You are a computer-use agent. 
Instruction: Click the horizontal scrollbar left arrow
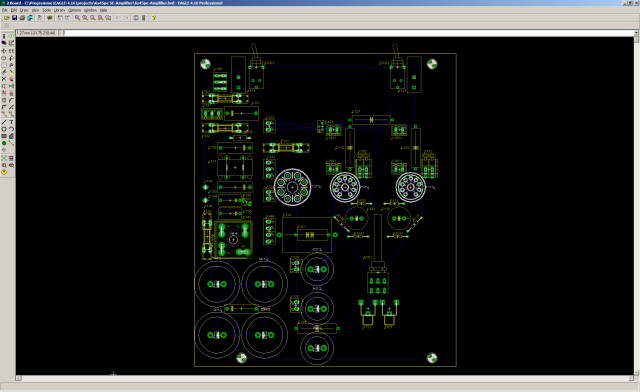coord(18,378)
